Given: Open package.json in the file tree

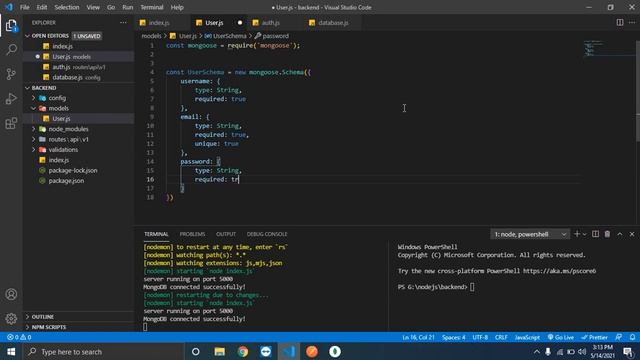Looking at the screenshot, I should tap(66, 180).
